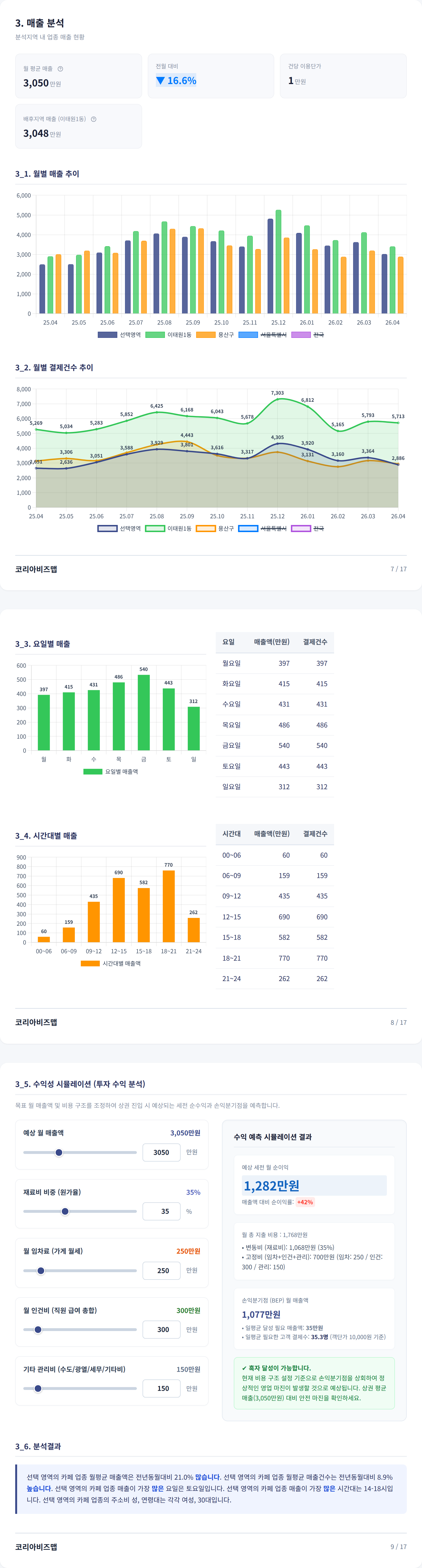The image size is (422, 1568).
Task: Toggle the 시간대별 매출액 legend item
Action: click(x=111, y=963)
